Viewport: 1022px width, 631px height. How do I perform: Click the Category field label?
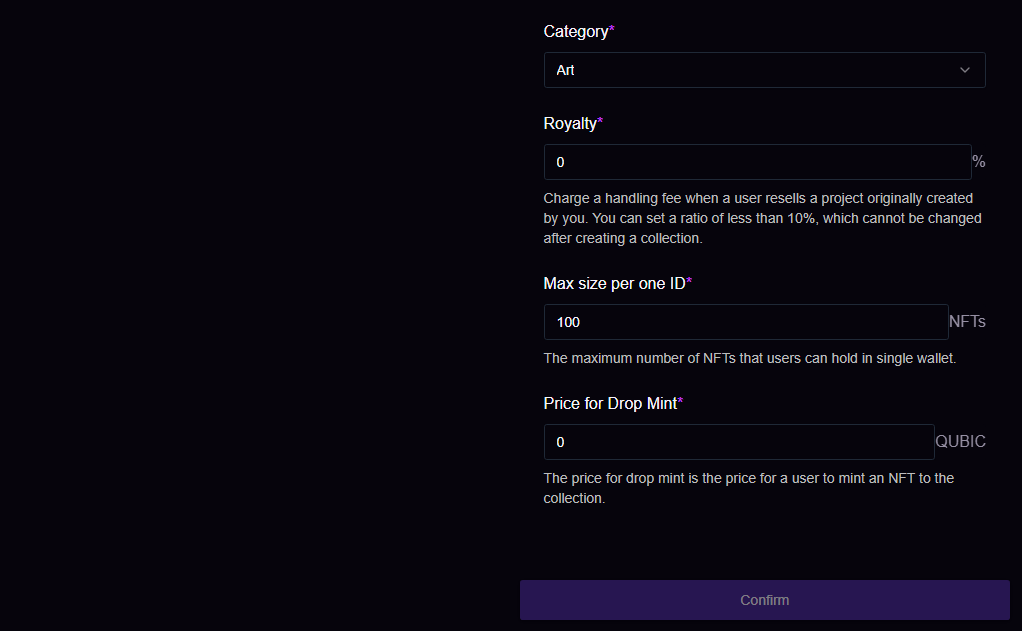point(575,32)
